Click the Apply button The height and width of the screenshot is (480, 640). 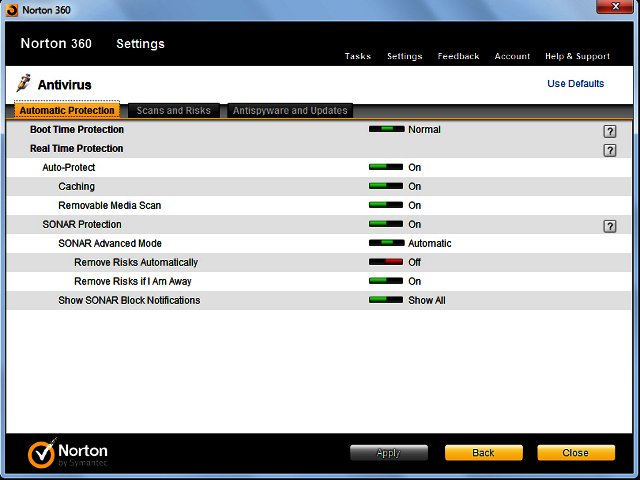click(x=389, y=453)
